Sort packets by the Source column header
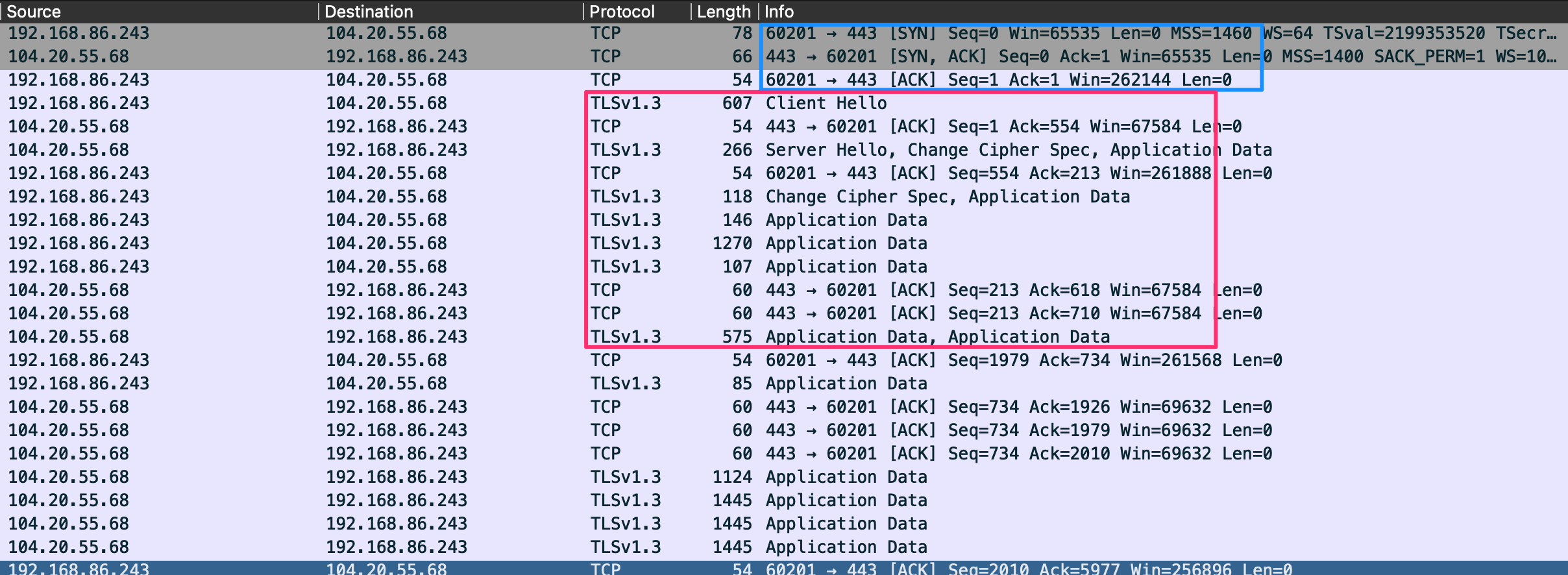Viewport: 1568px width, 575px height. tap(34, 12)
